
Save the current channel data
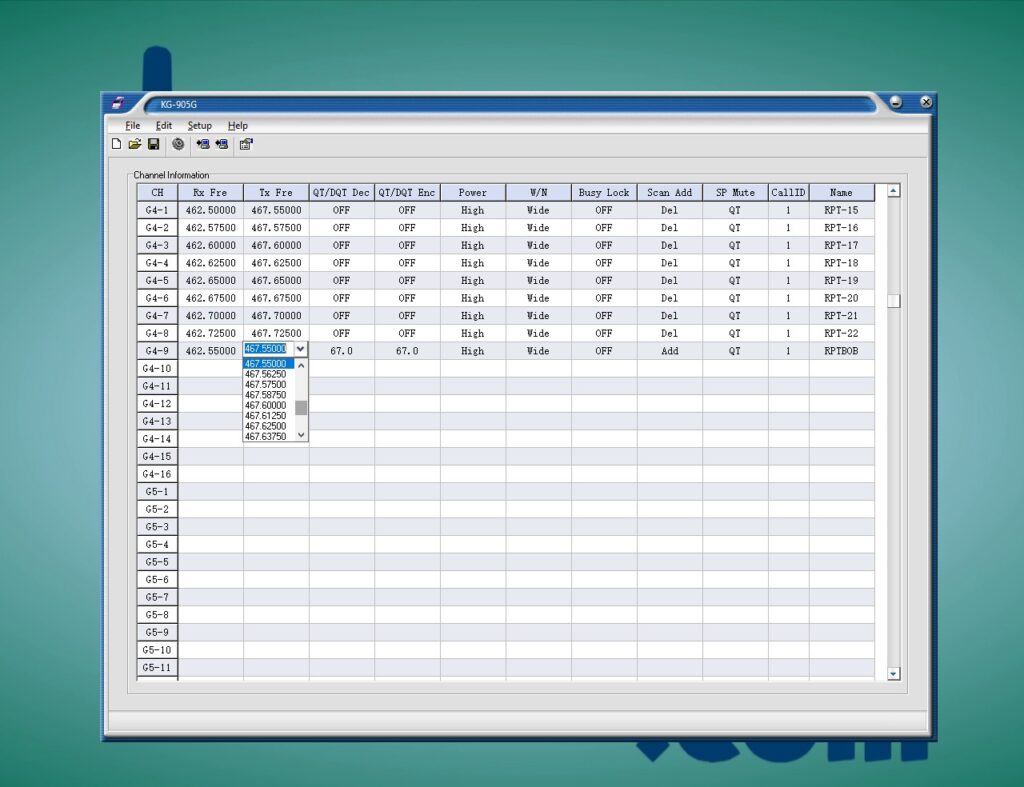[x=153, y=144]
